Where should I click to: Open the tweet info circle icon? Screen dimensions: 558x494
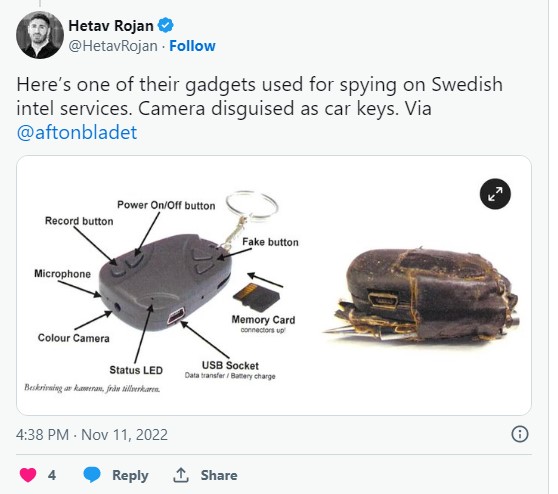(520, 434)
